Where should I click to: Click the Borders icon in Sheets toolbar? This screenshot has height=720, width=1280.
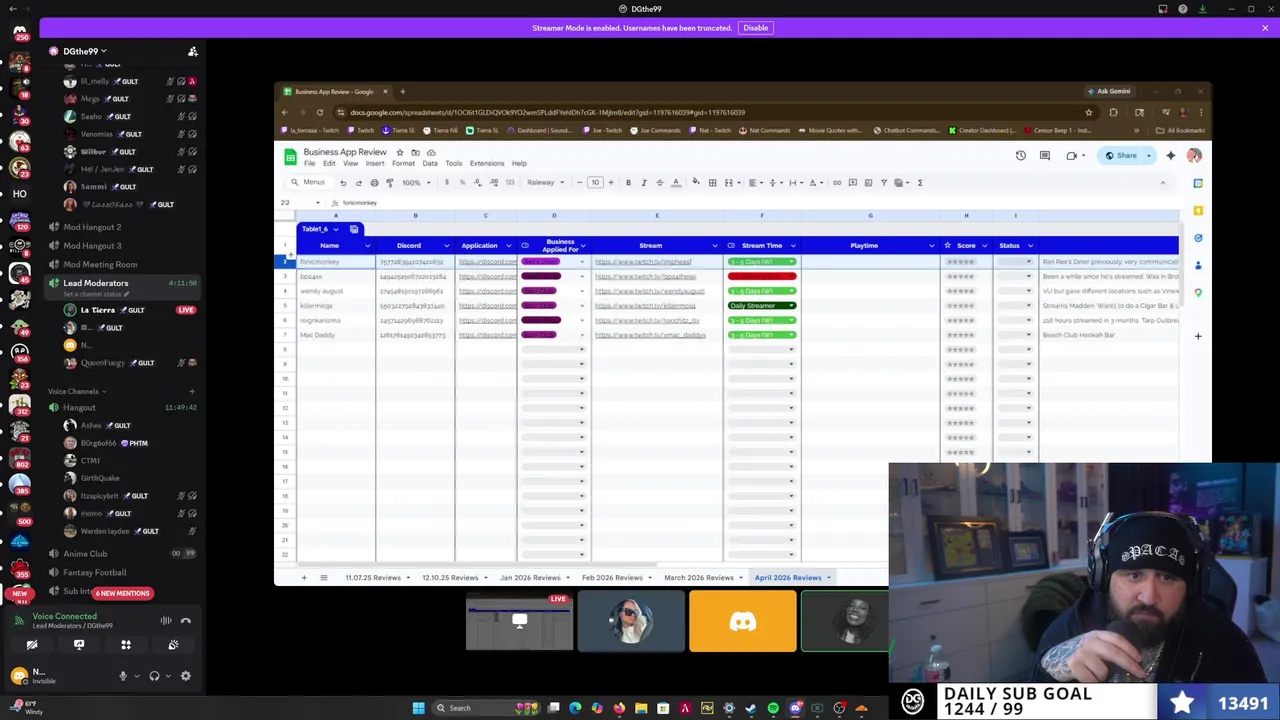tap(712, 183)
